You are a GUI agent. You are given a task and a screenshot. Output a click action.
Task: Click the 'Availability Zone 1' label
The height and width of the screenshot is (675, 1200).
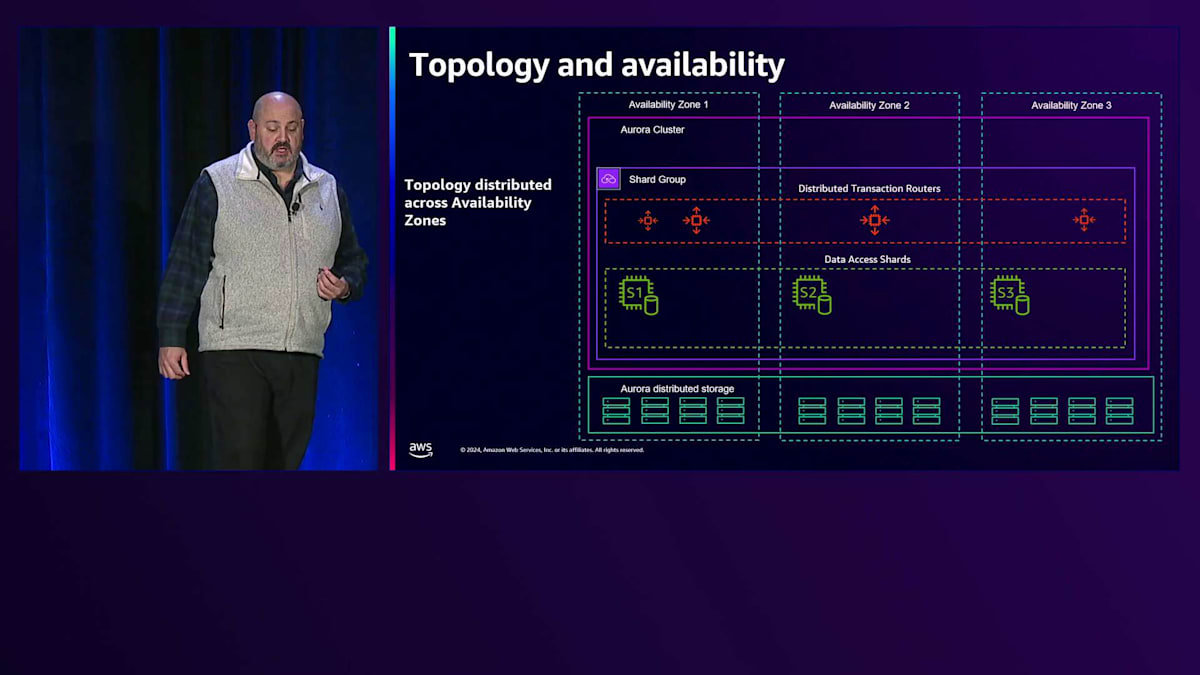coord(668,105)
